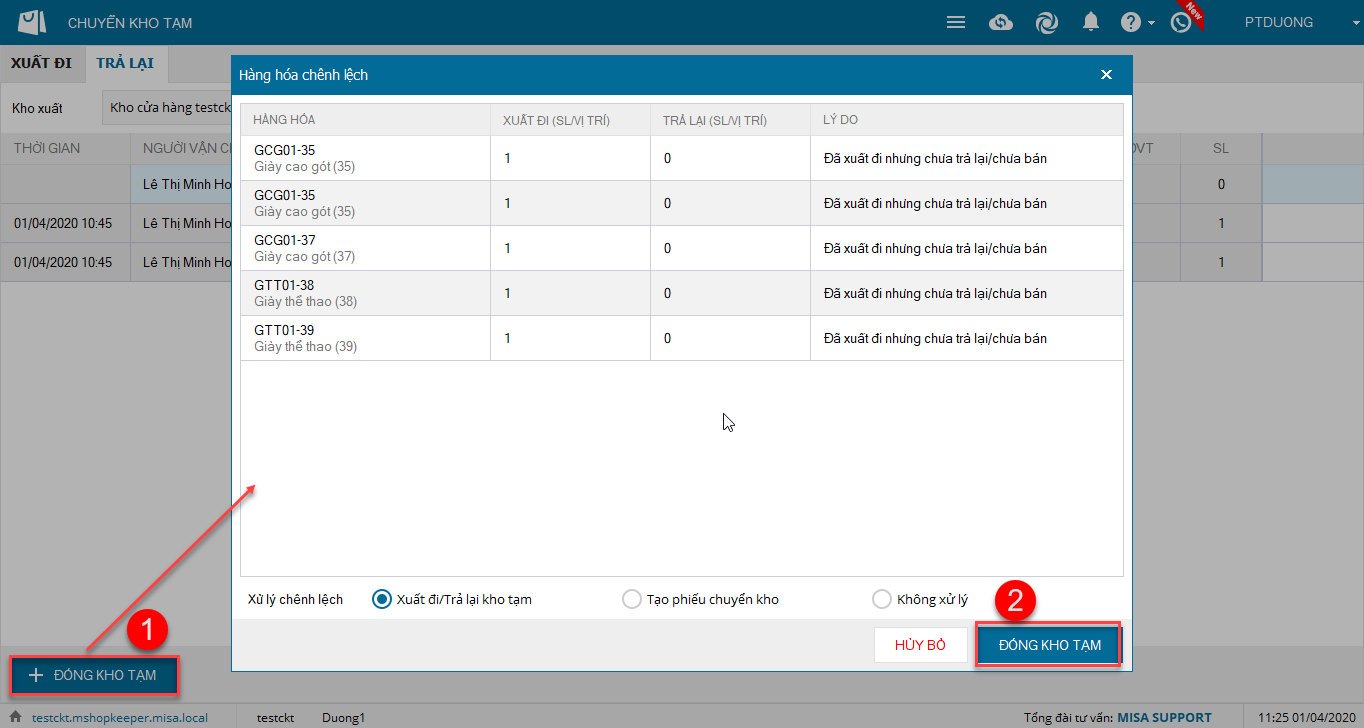Expand the help menu dropdown arrow
The width and height of the screenshot is (1364, 728).
coord(1152,23)
